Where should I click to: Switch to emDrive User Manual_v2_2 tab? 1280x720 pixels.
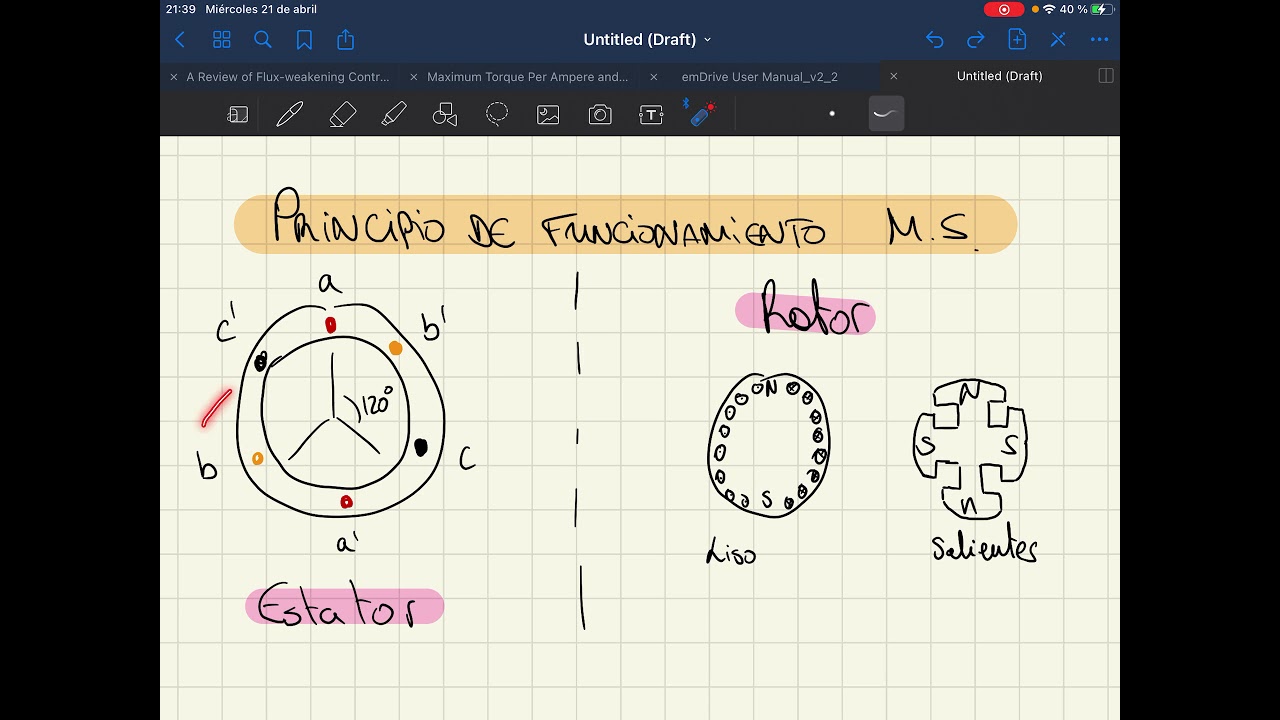[760, 76]
